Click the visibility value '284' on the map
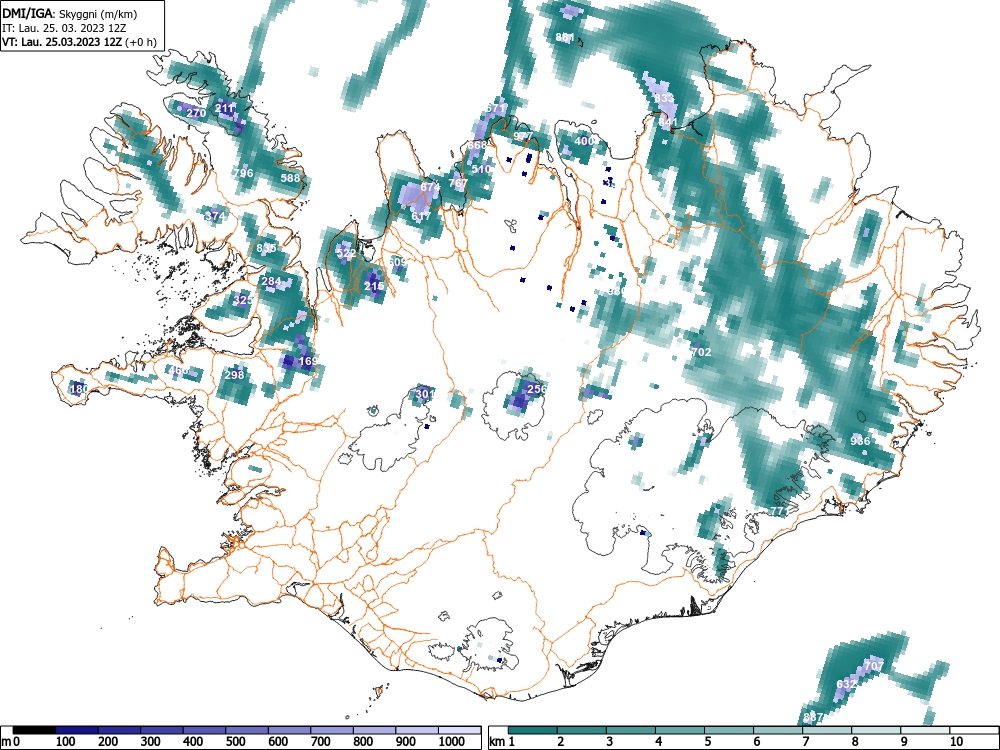1000x750 pixels. coord(272,281)
